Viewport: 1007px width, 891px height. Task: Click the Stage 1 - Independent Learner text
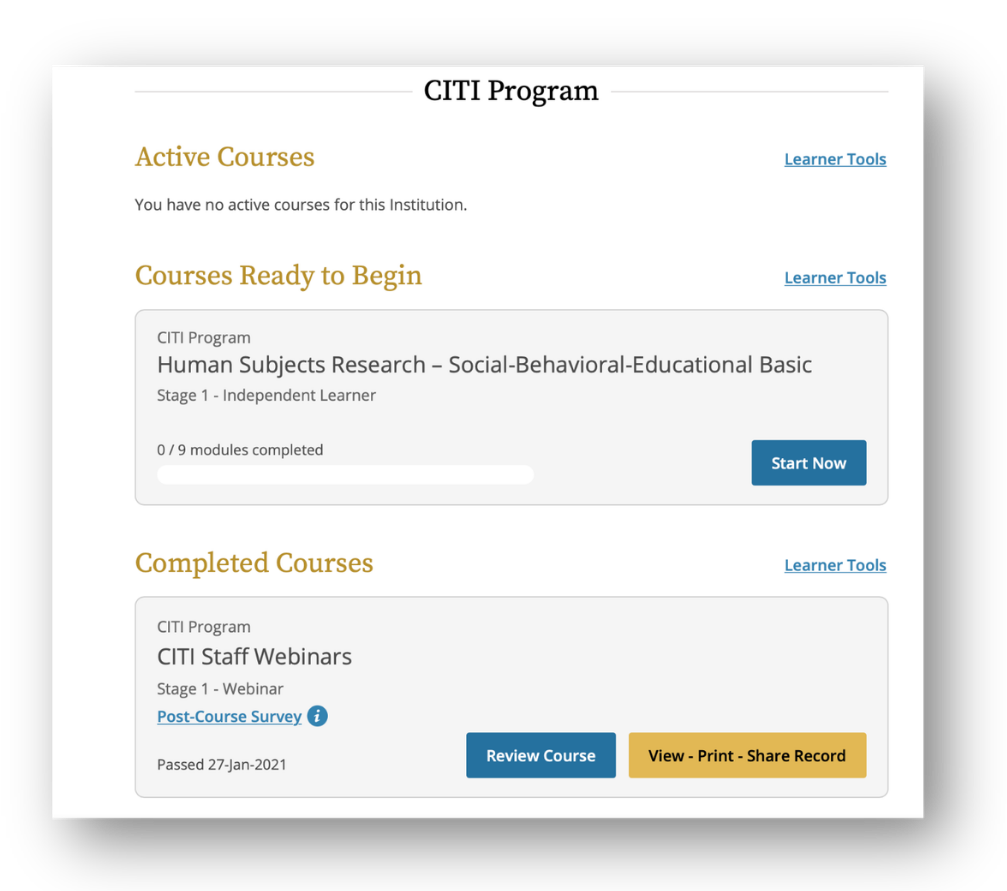(x=267, y=395)
